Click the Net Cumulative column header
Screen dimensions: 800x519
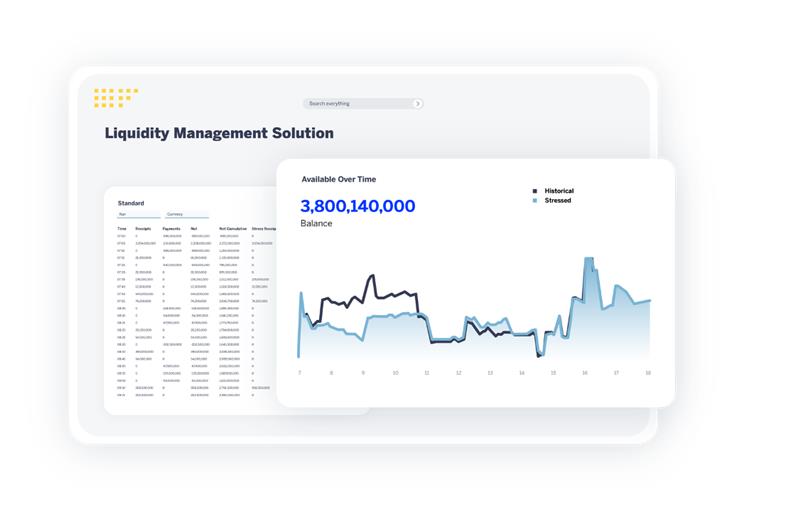pos(233,229)
